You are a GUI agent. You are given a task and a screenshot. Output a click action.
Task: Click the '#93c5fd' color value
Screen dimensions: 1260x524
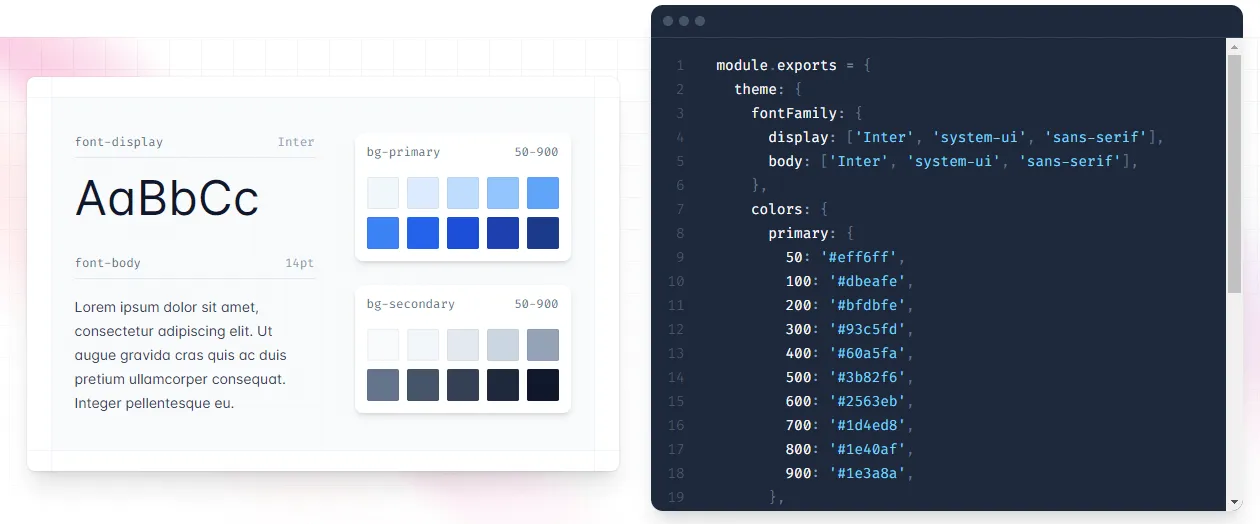(x=868, y=329)
